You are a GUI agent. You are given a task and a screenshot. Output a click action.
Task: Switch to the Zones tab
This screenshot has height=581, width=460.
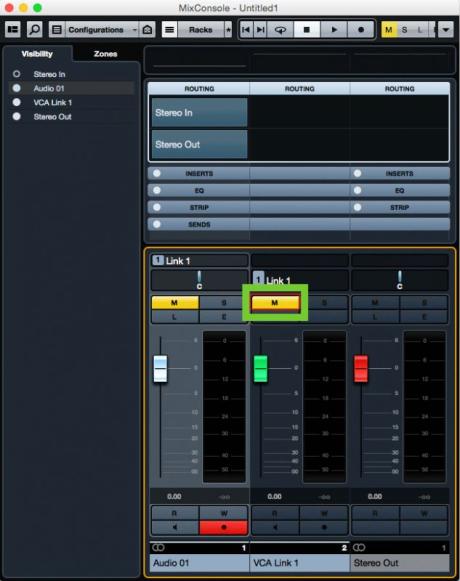point(106,54)
